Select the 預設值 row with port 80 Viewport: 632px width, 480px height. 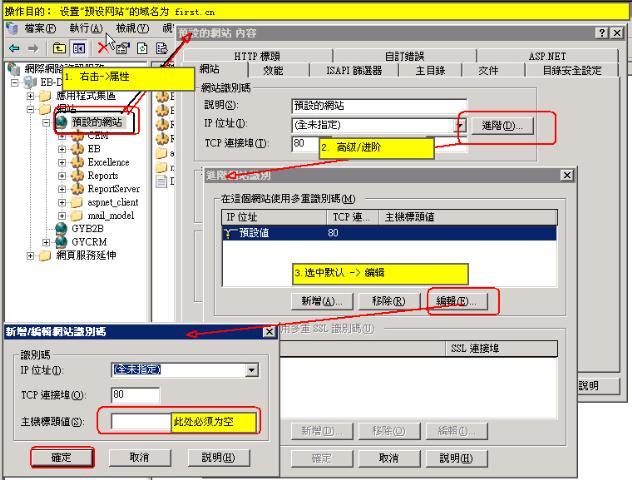coord(389,233)
